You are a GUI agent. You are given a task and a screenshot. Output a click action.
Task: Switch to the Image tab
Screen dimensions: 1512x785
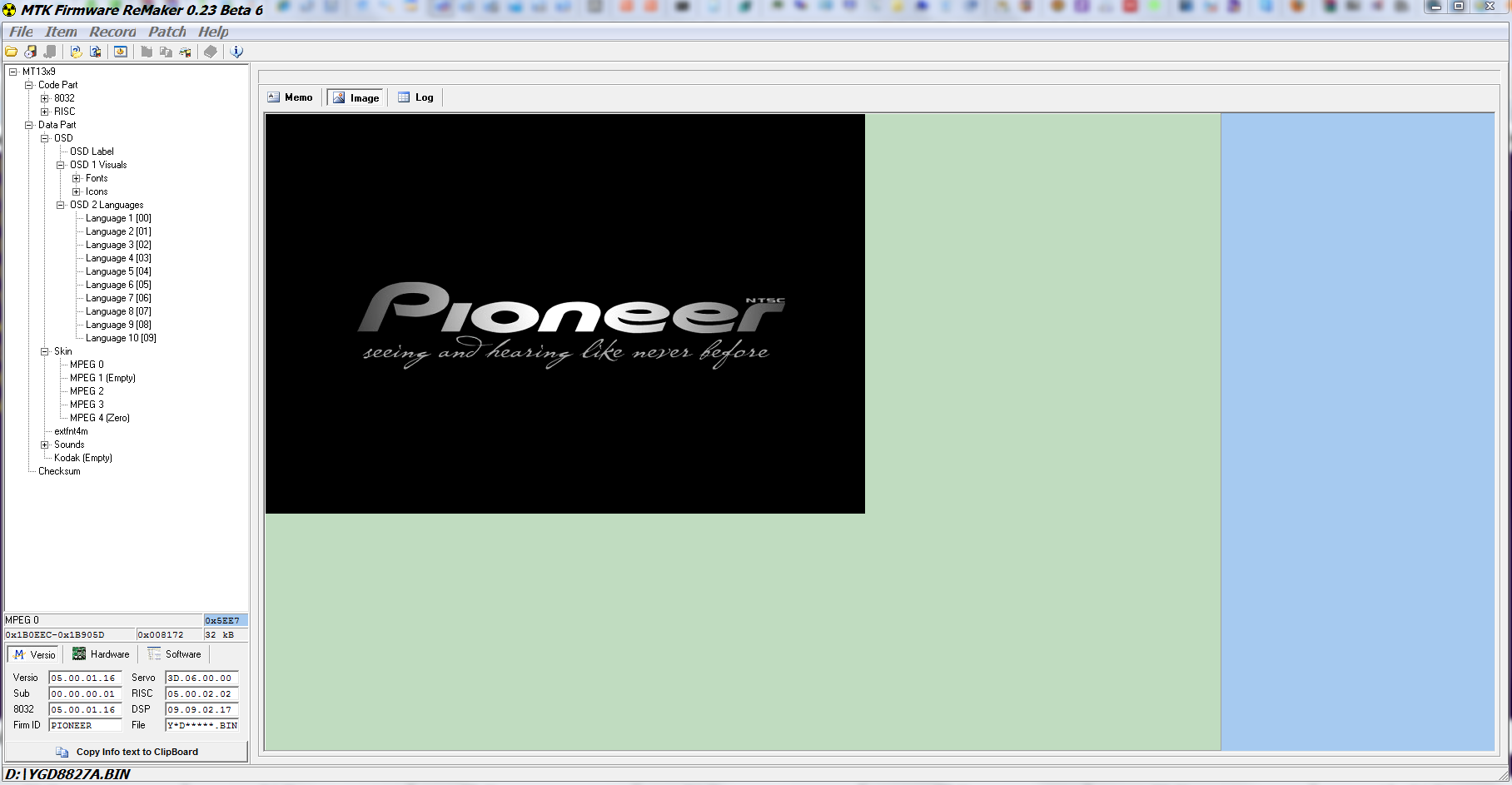click(x=356, y=97)
